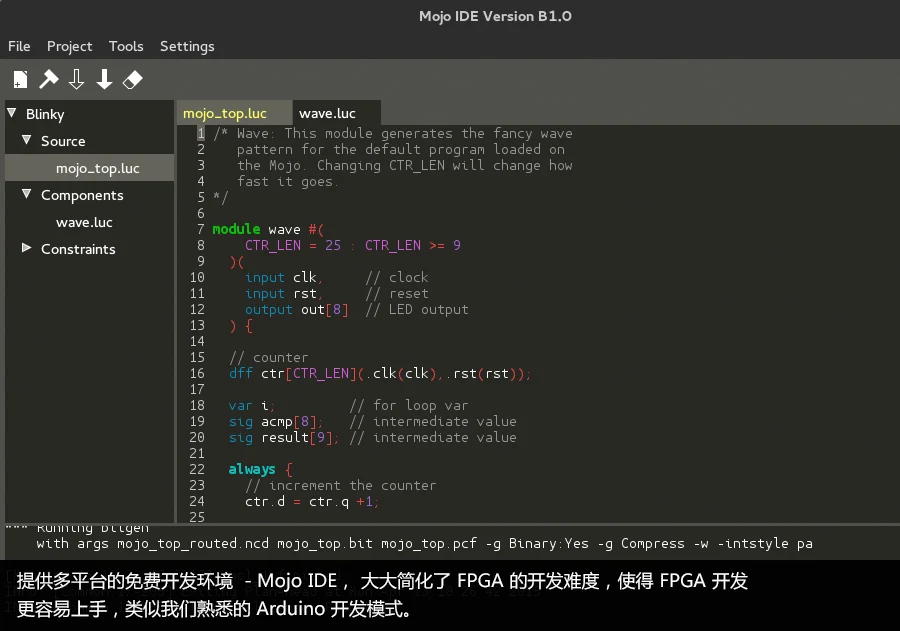900x631 pixels.
Task: Create a new file with toolbar icon
Action: (21, 79)
